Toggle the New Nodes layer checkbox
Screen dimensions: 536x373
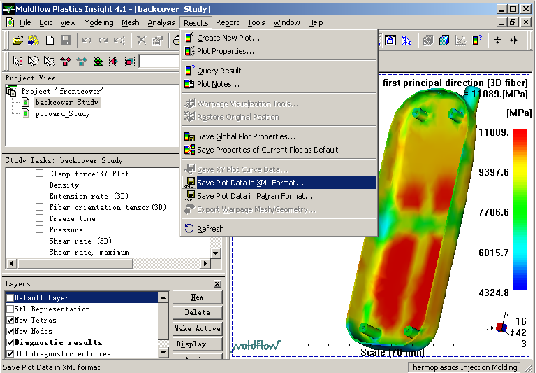pyautogui.click(x=10, y=331)
